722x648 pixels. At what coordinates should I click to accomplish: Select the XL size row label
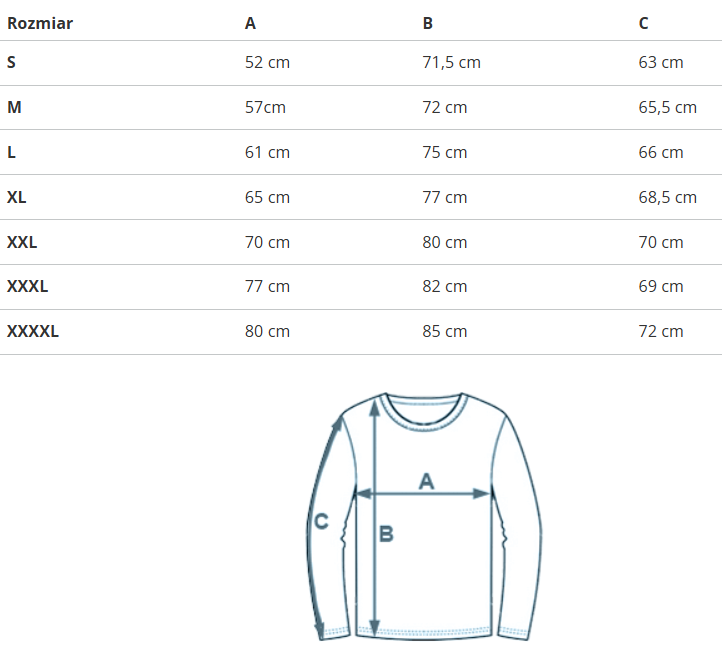(17, 197)
